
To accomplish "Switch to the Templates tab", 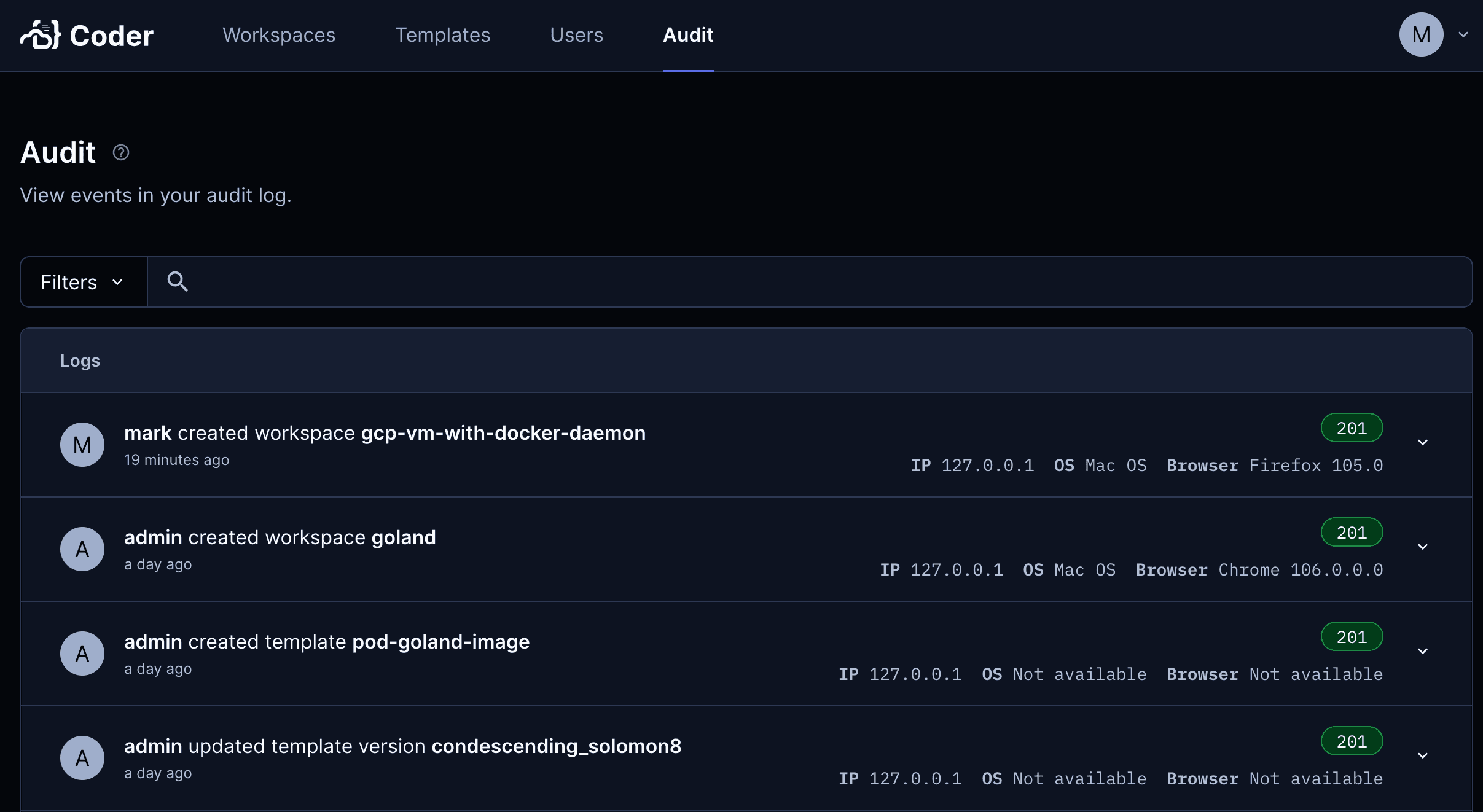I will [442, 35].
